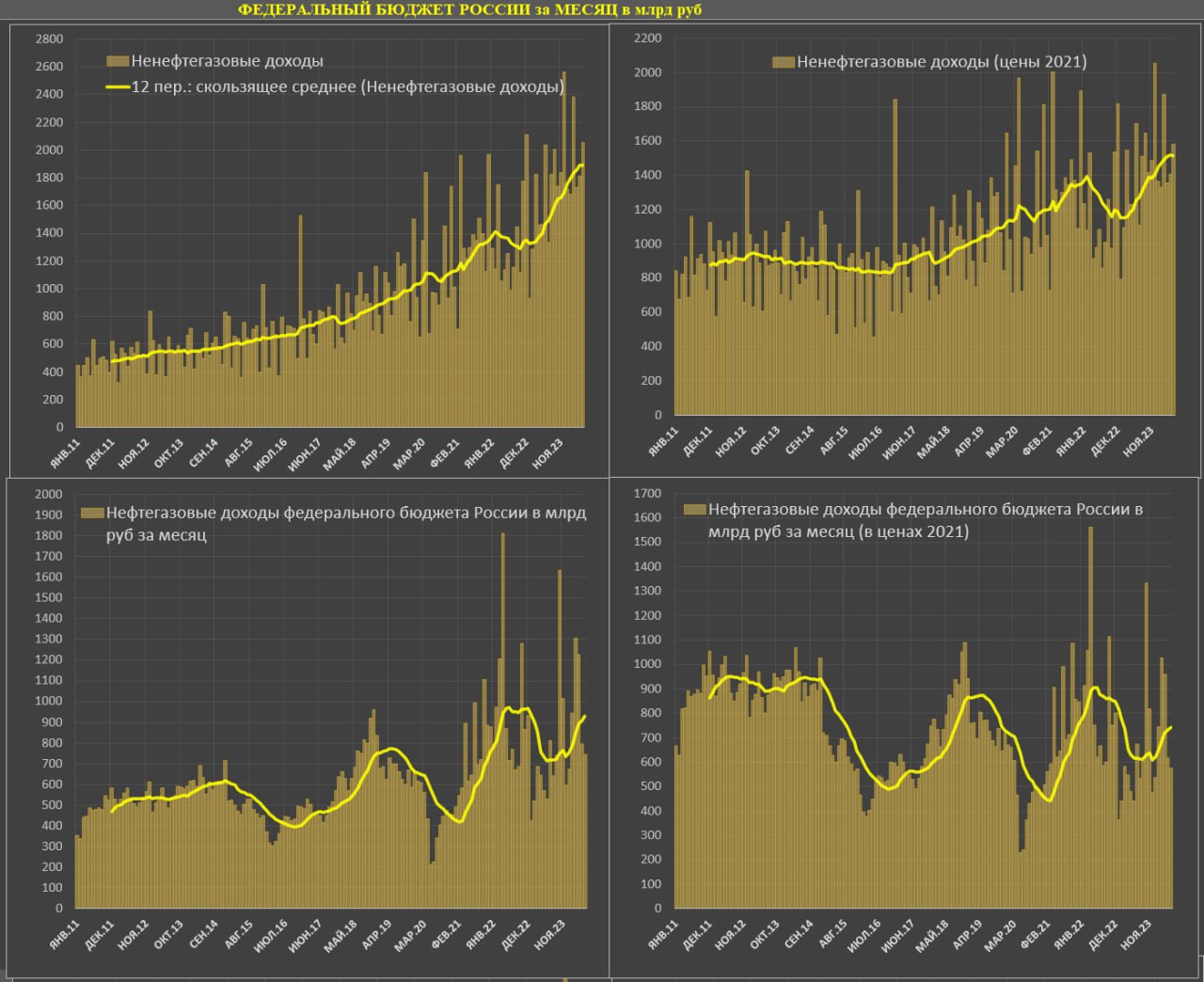Click legend swatch for Ненефтегазовые доходы top-left chart
The width and height of the screenshot is (1204, 982).
tap(117, 61)
